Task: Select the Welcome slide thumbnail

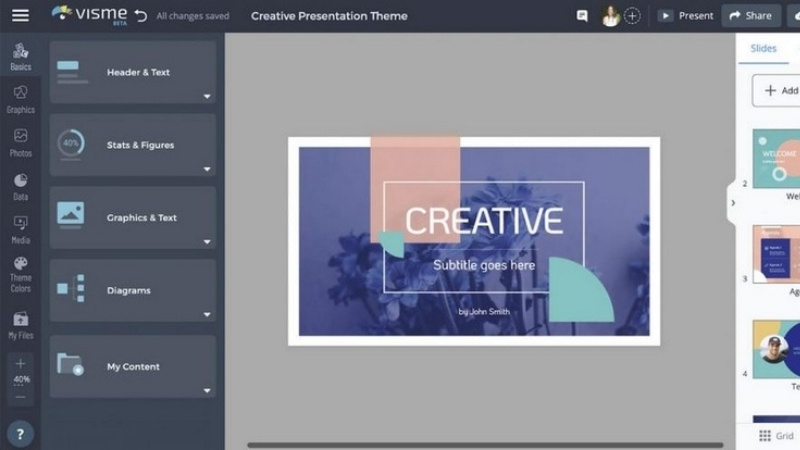Action: 776,158
